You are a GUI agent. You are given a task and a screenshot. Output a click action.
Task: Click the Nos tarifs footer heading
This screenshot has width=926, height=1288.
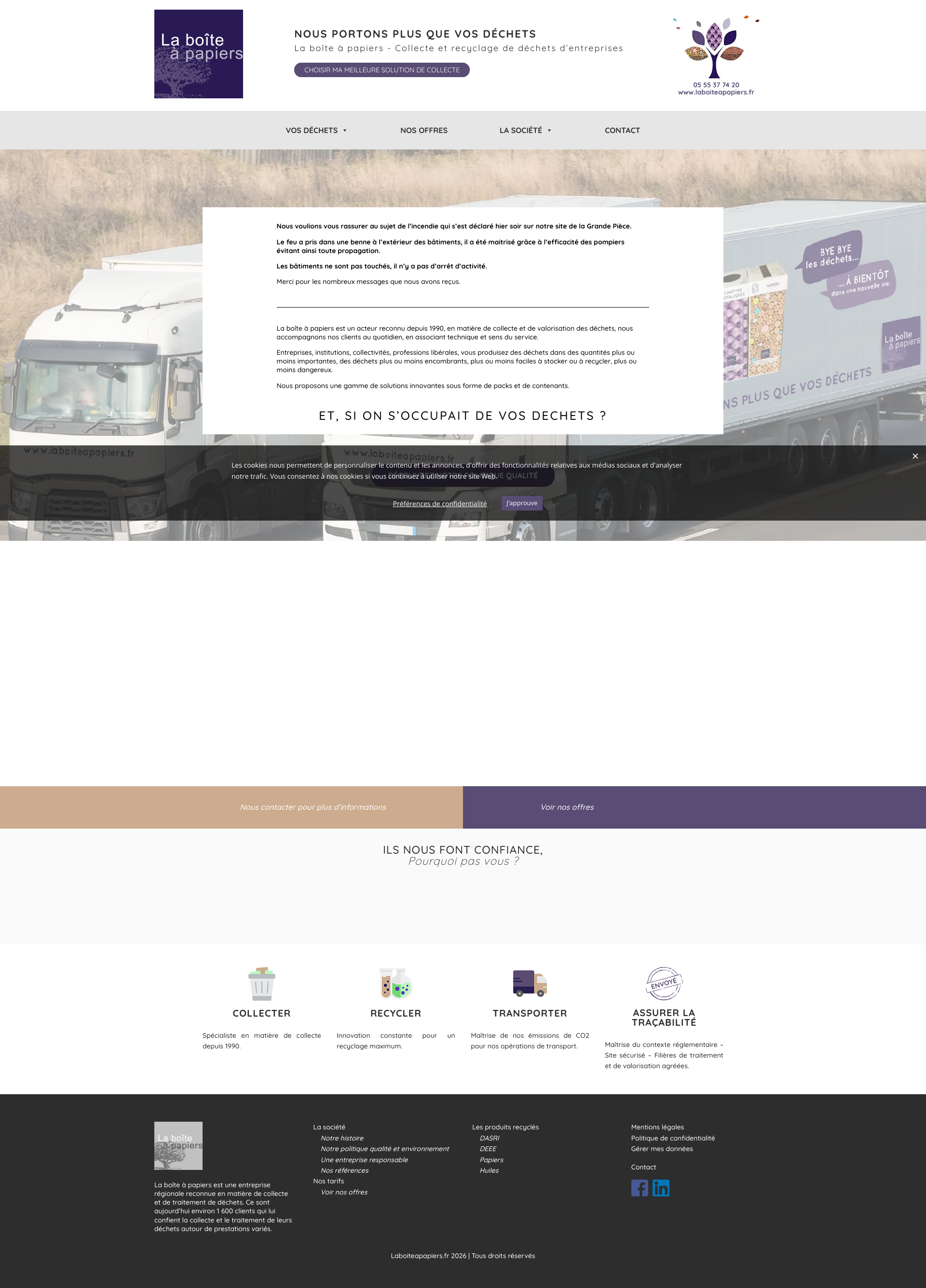pos(328,1181)
